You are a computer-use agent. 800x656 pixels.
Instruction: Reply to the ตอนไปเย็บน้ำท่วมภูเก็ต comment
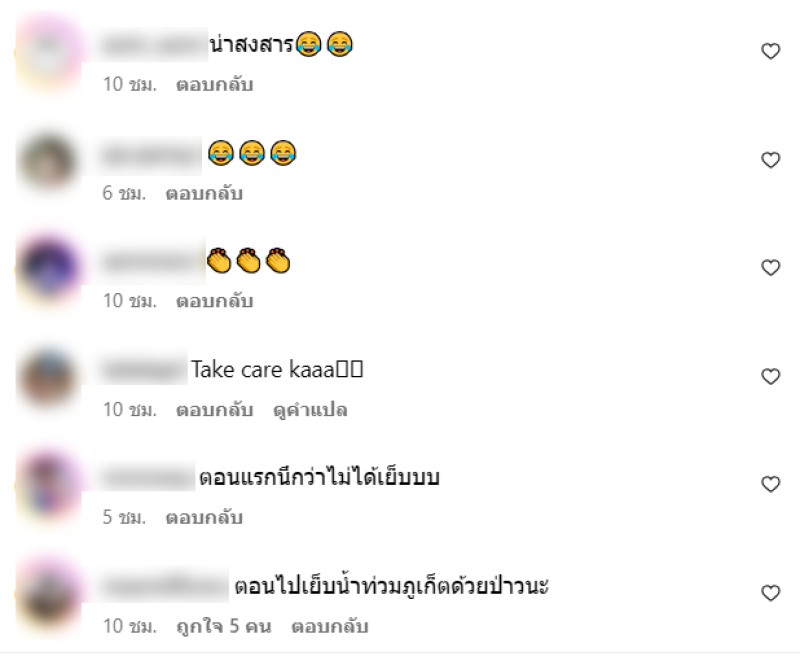(330, 626)
